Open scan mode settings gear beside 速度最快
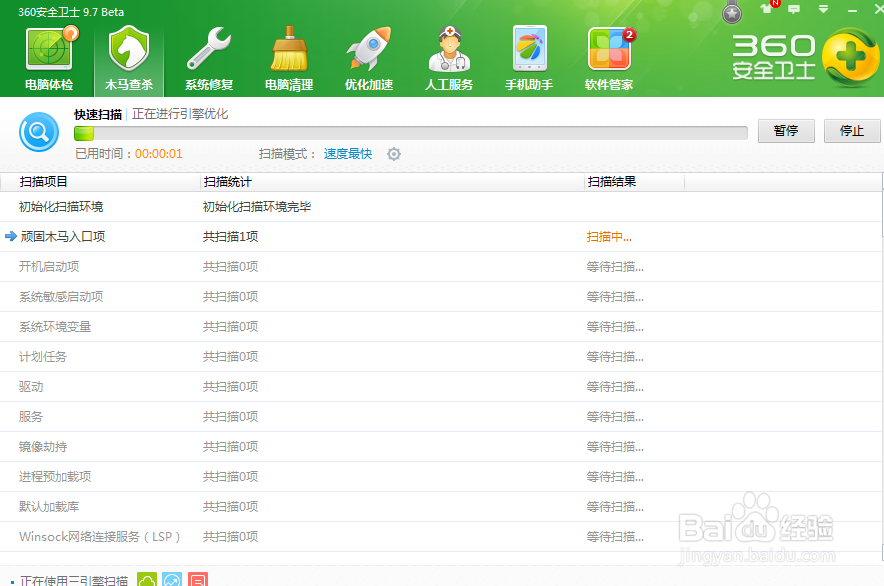This screenshot has height=586, width=884. (394, 154)
